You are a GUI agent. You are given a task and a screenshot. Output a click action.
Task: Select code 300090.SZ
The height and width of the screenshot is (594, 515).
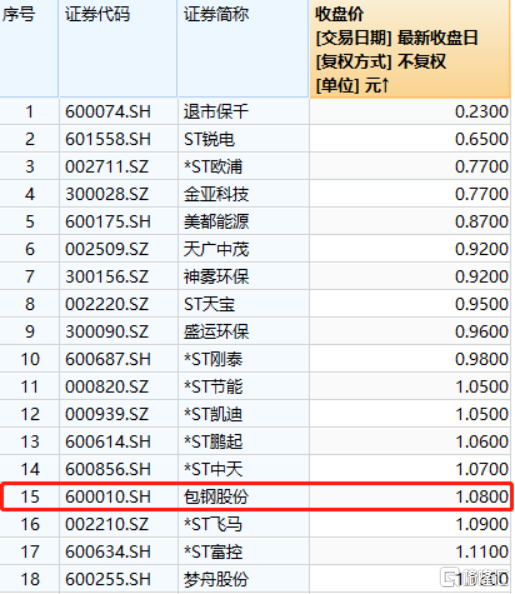point(107,332)
